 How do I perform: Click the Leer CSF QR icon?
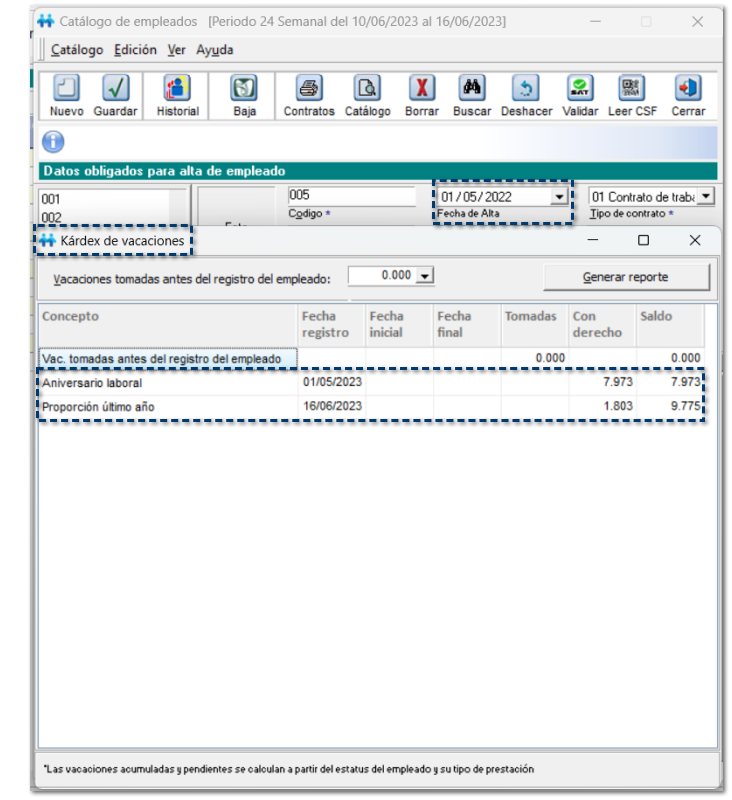[x=632, y=90]
